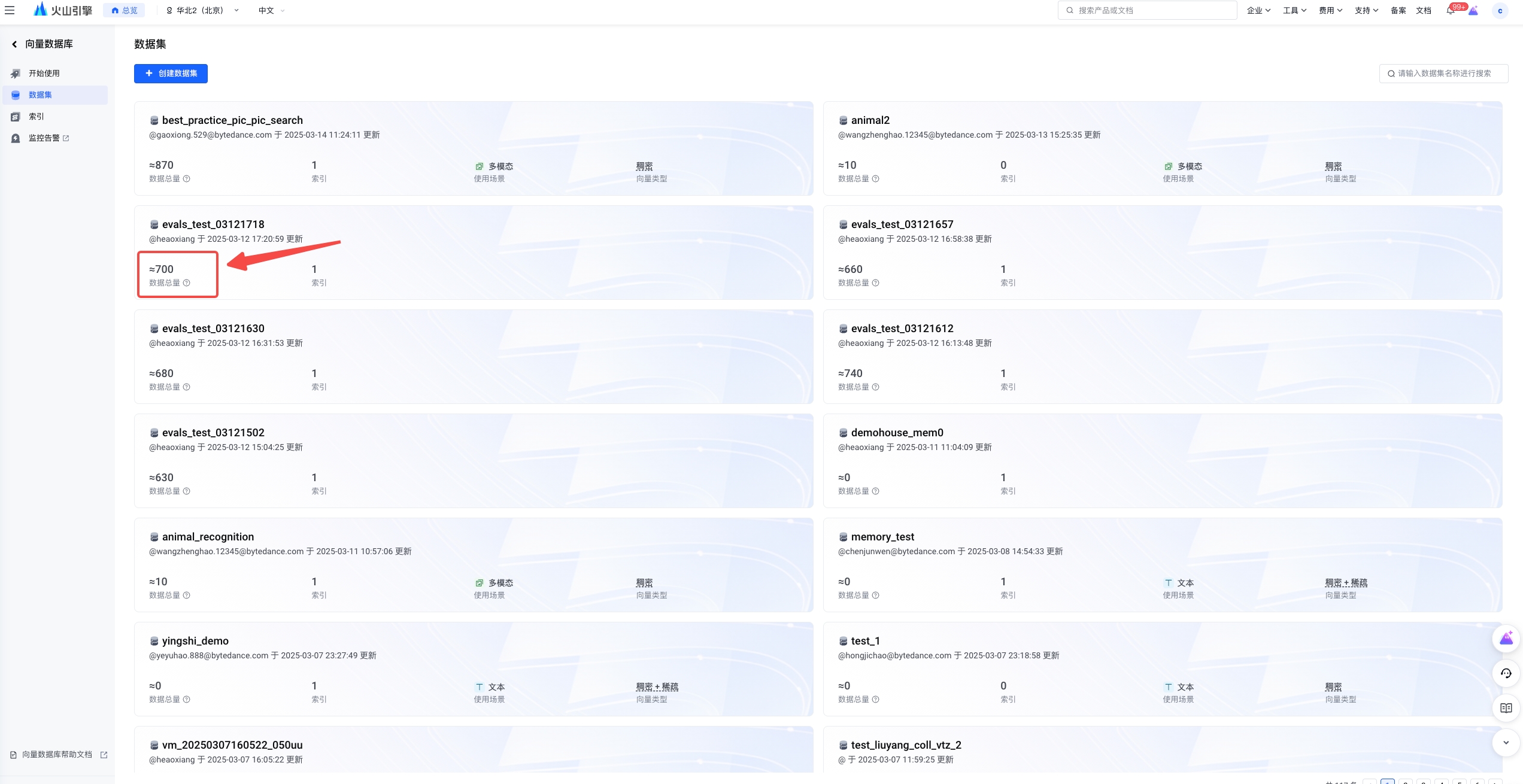
Task: Select 数据集 in sidebar
Action: pyautogui.click(x=55, y=95)
